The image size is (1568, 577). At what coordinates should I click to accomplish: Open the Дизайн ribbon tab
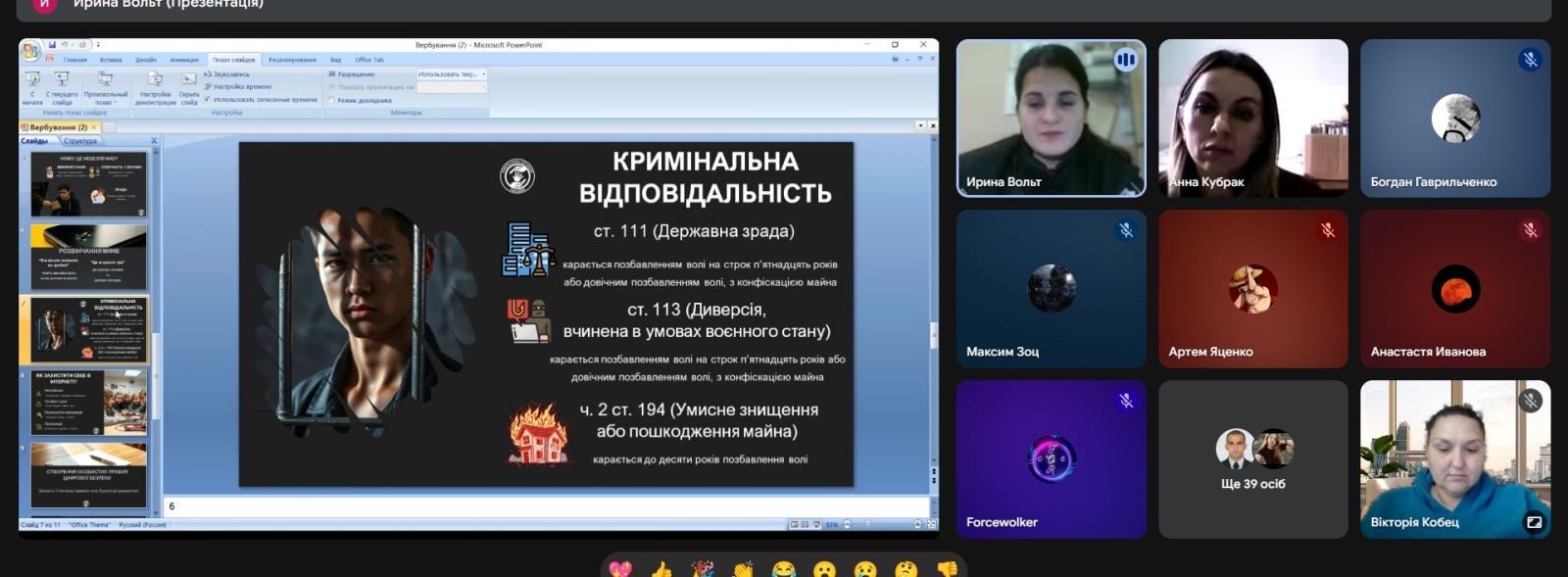[x=146, y=60]
